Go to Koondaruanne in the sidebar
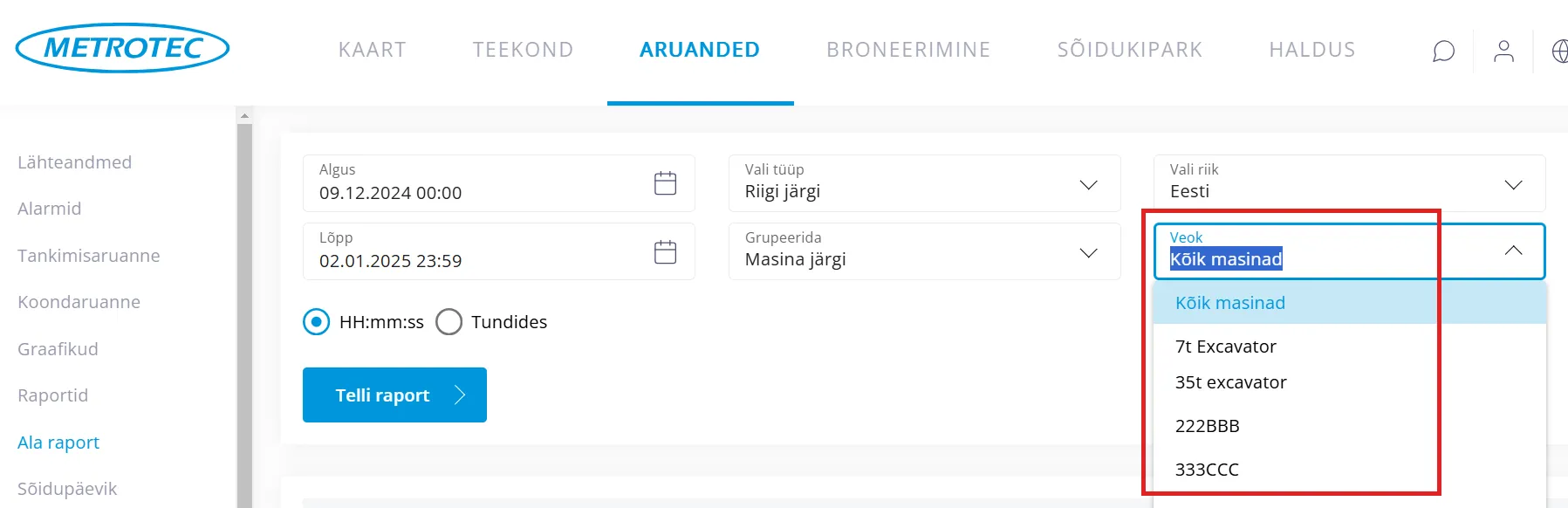Image resolution: width=1568 pixels, height=508 pixels. click(x=79, y=302)
